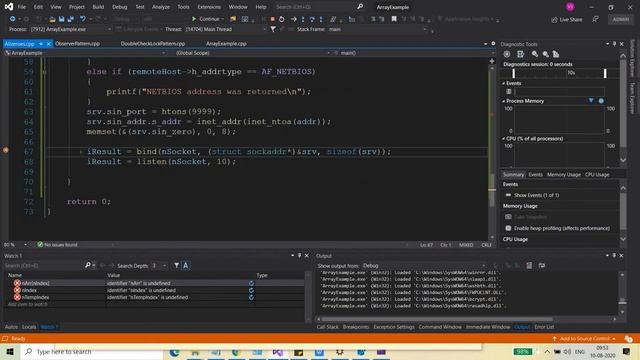The image size is (640, 360).
Task: Click the Show Next Statement arrow icon
Action: pyautogui.click(x=293, y=19)
